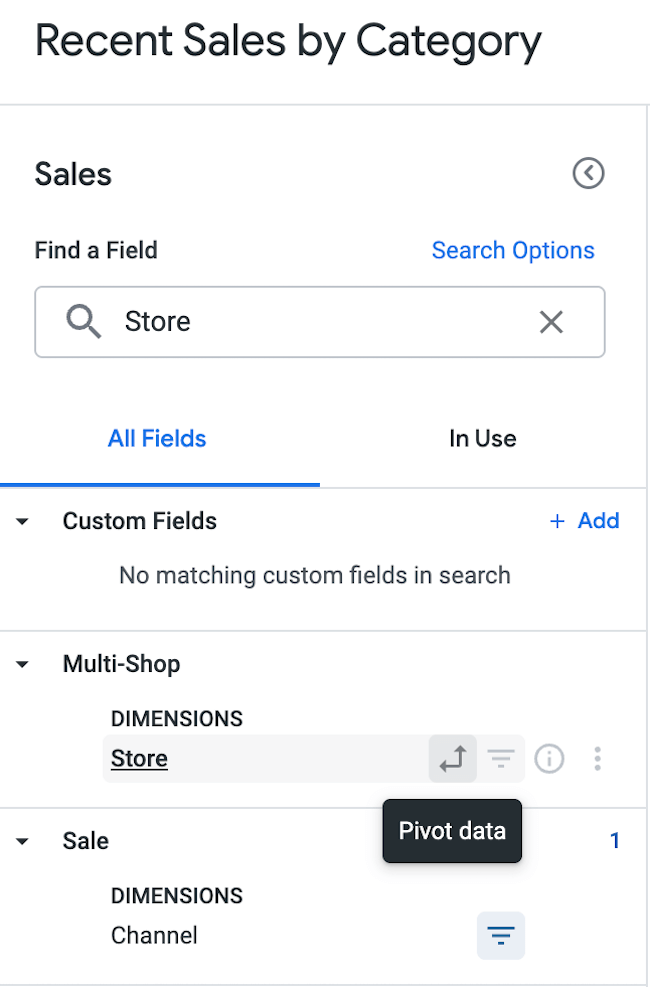The height and width of the screenshot is (987, 650).
Task: Select the Channel dimension name
Action: (x=154, y=935)
